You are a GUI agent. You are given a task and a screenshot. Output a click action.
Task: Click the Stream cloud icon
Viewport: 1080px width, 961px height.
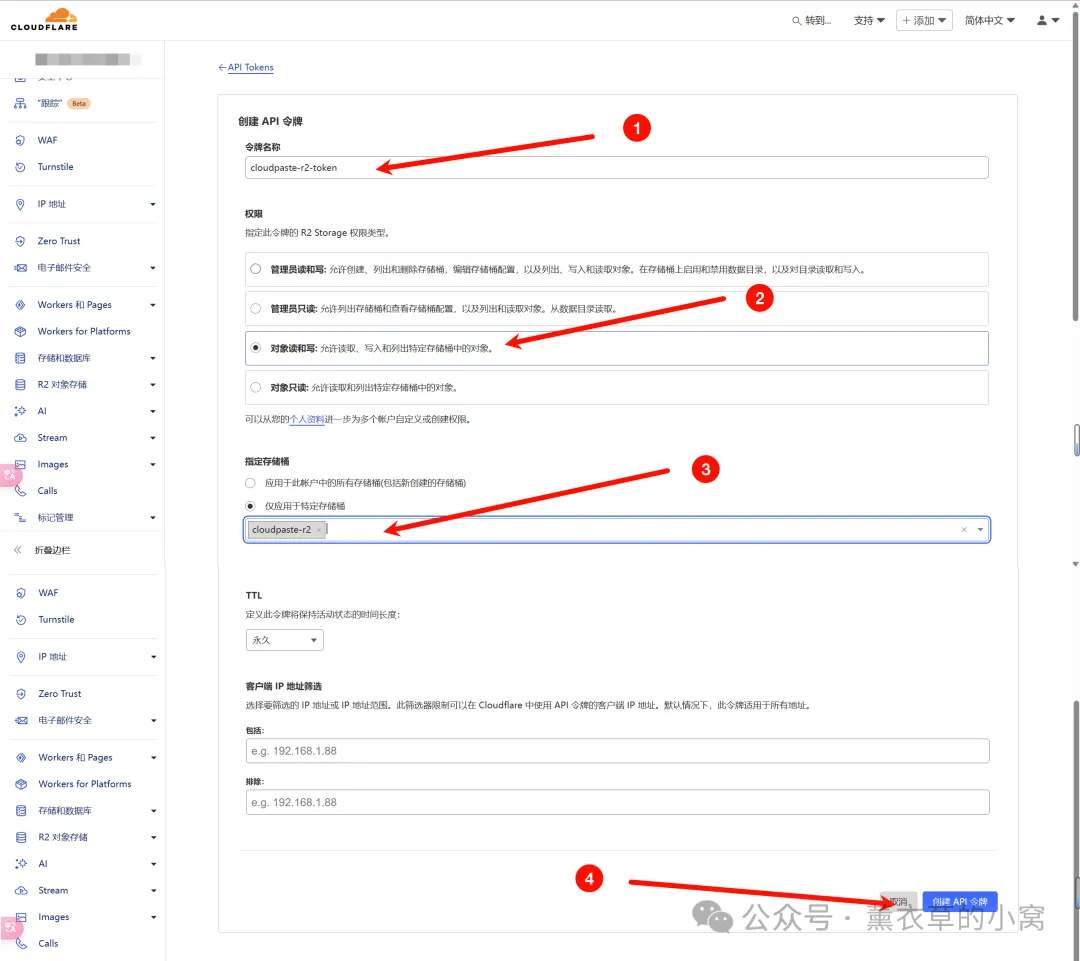point(20,438)
